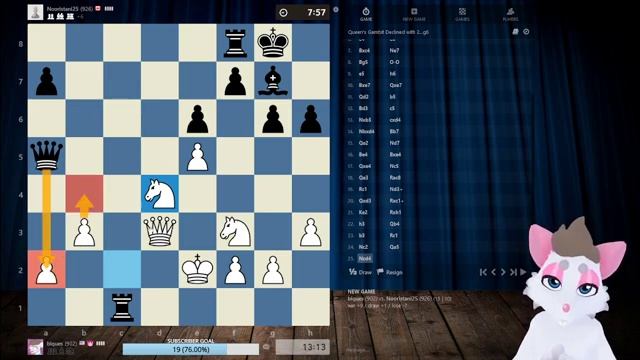The height and width of the screenshot is (360, 640).
Task: Select move Bxe4 in the move list
Action: [395, 154]
